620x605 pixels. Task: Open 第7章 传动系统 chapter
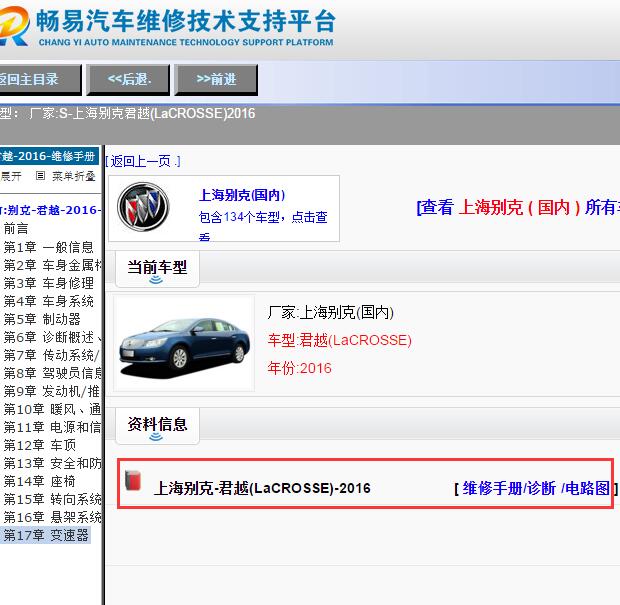coord(51,355)
